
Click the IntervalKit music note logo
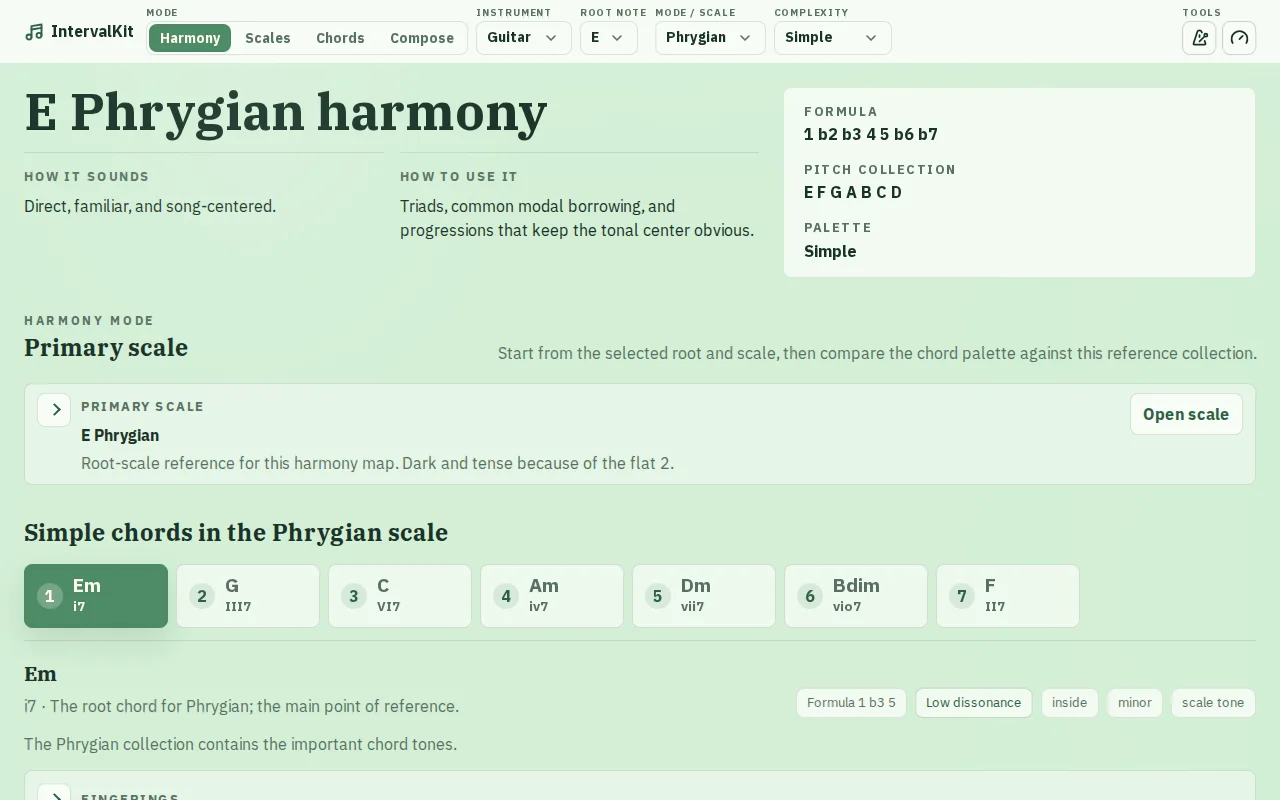click(x=35, y=32)
